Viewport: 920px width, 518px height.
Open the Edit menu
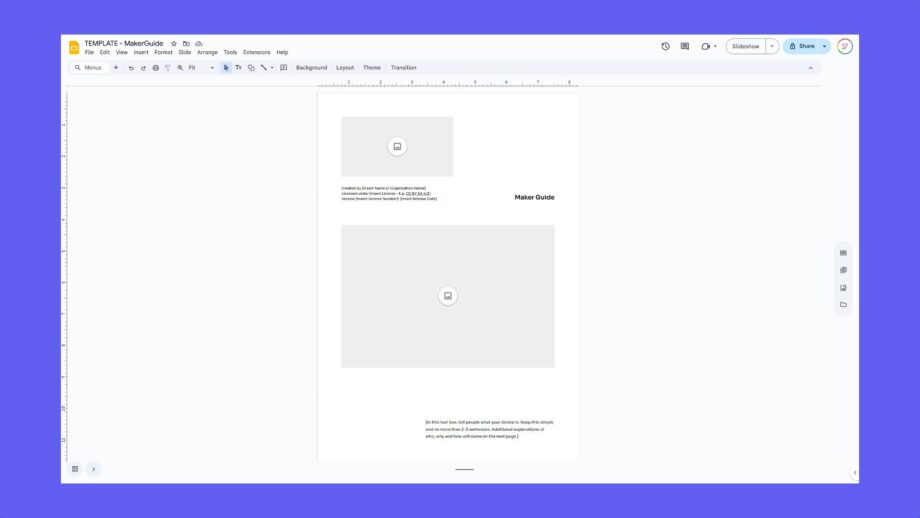click(x=104, y=52)
